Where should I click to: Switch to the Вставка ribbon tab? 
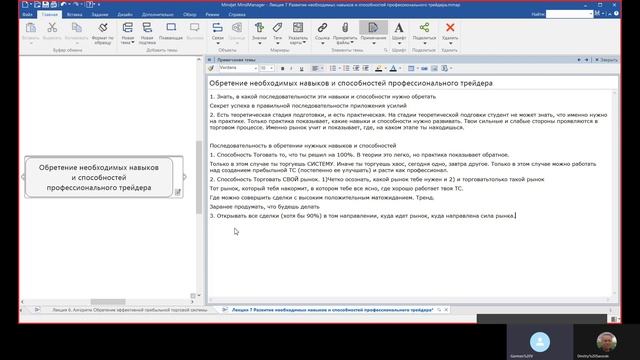click(74, 14)
